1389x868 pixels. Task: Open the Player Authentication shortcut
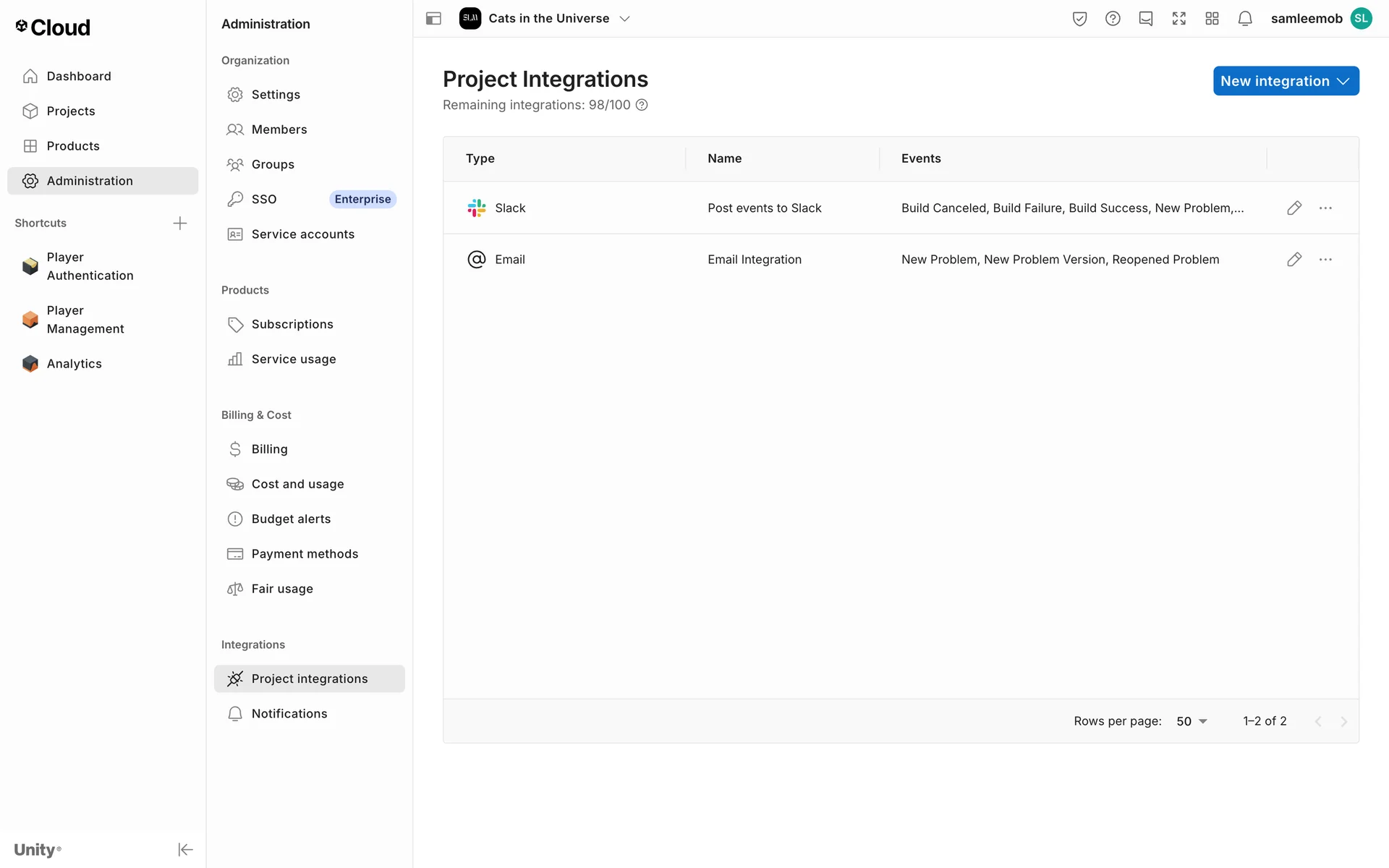click(90, 266)
